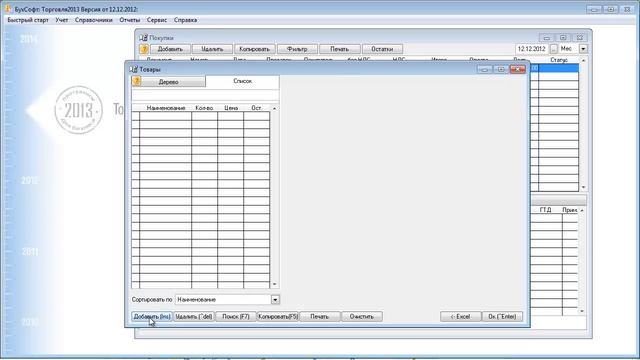This screenshot has height=360, width=640.
Task: Click the Остатки button in Покупки
Action: click(382, 49)
